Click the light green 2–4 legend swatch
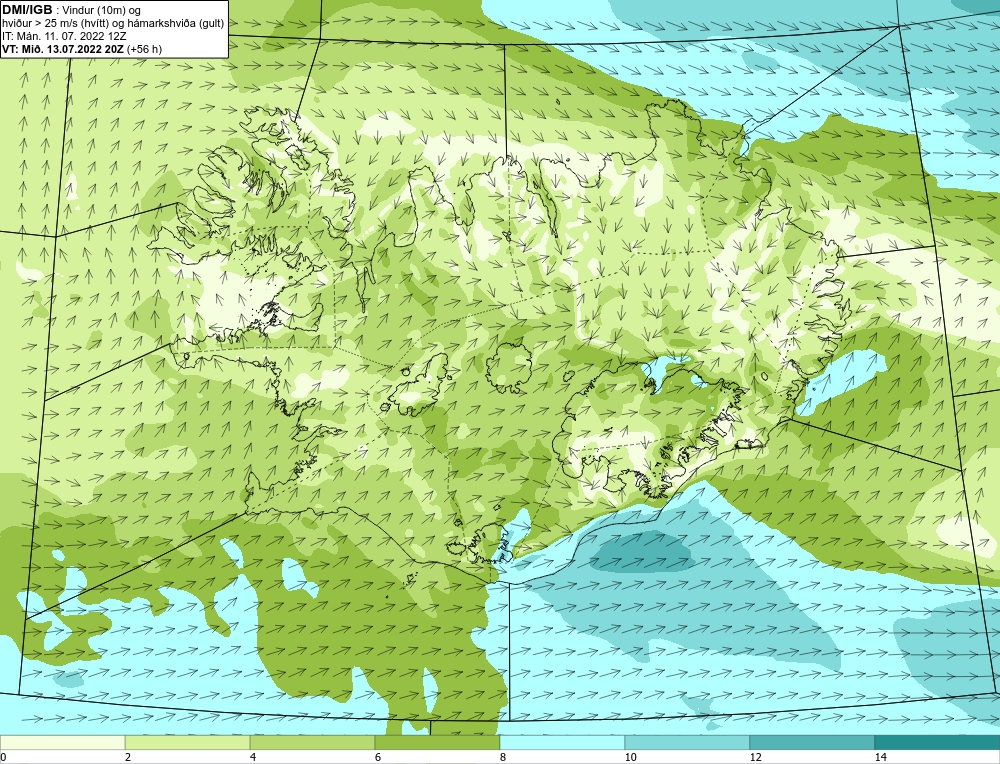 [188, 742]
